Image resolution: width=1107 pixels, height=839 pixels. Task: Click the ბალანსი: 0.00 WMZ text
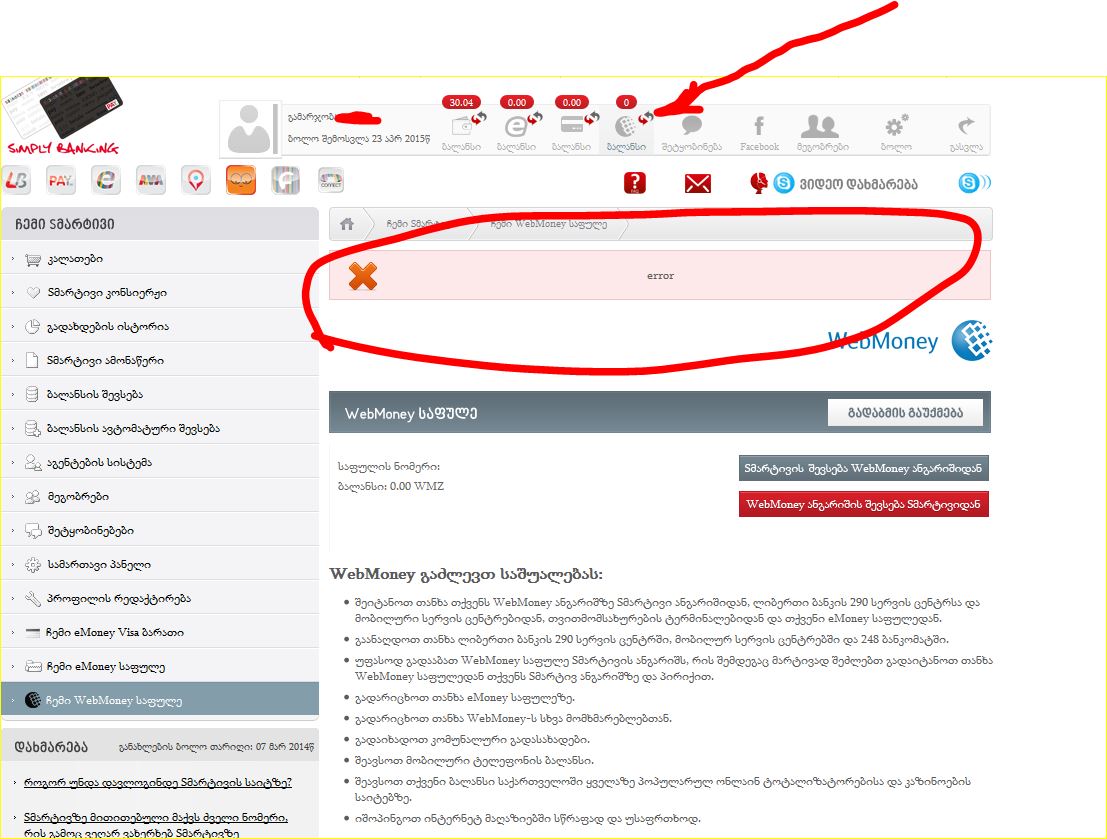point(390,487)
